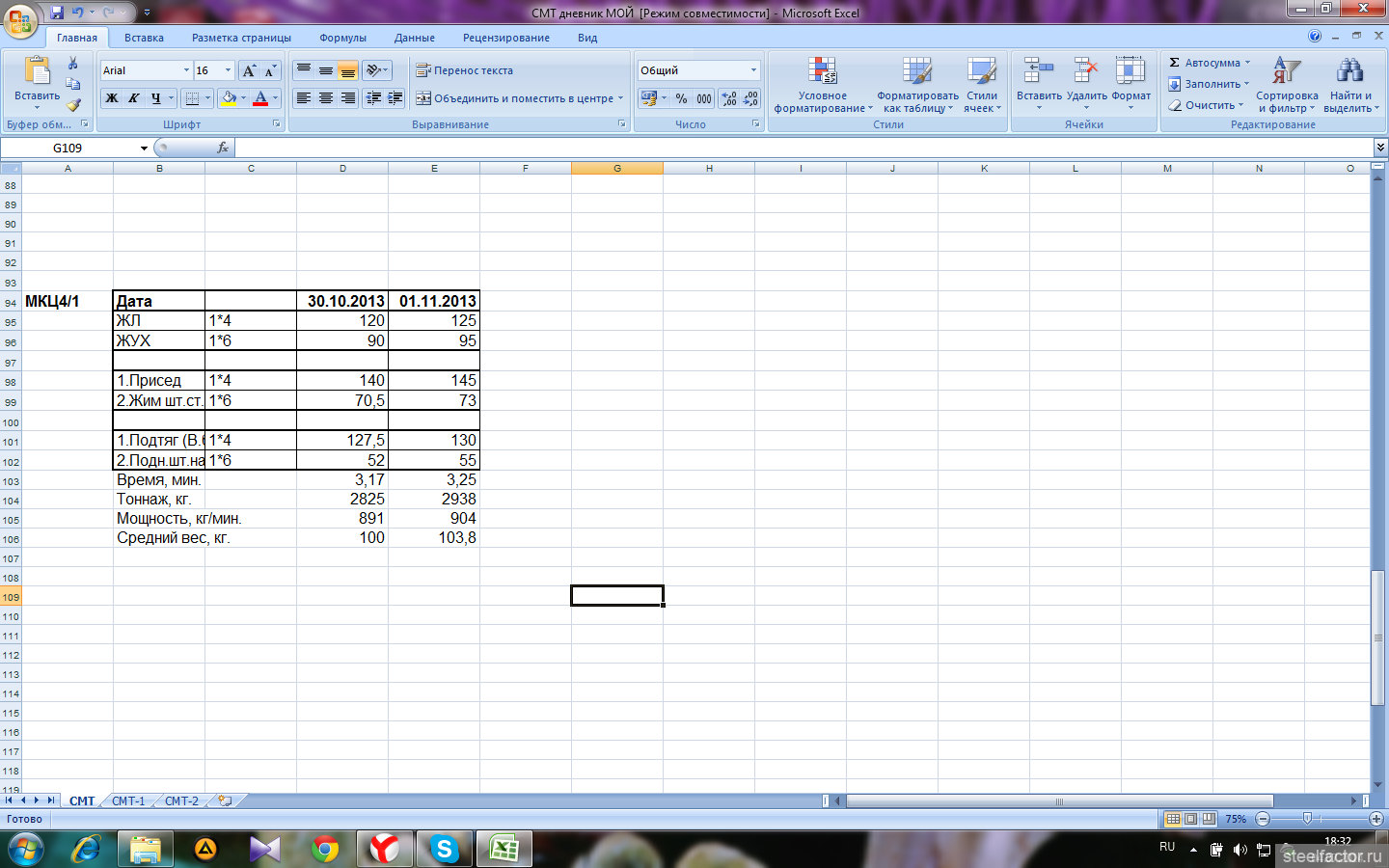Switch to the Вставка ribbon tab
The image size is (1389, 868).
[144, 38]
